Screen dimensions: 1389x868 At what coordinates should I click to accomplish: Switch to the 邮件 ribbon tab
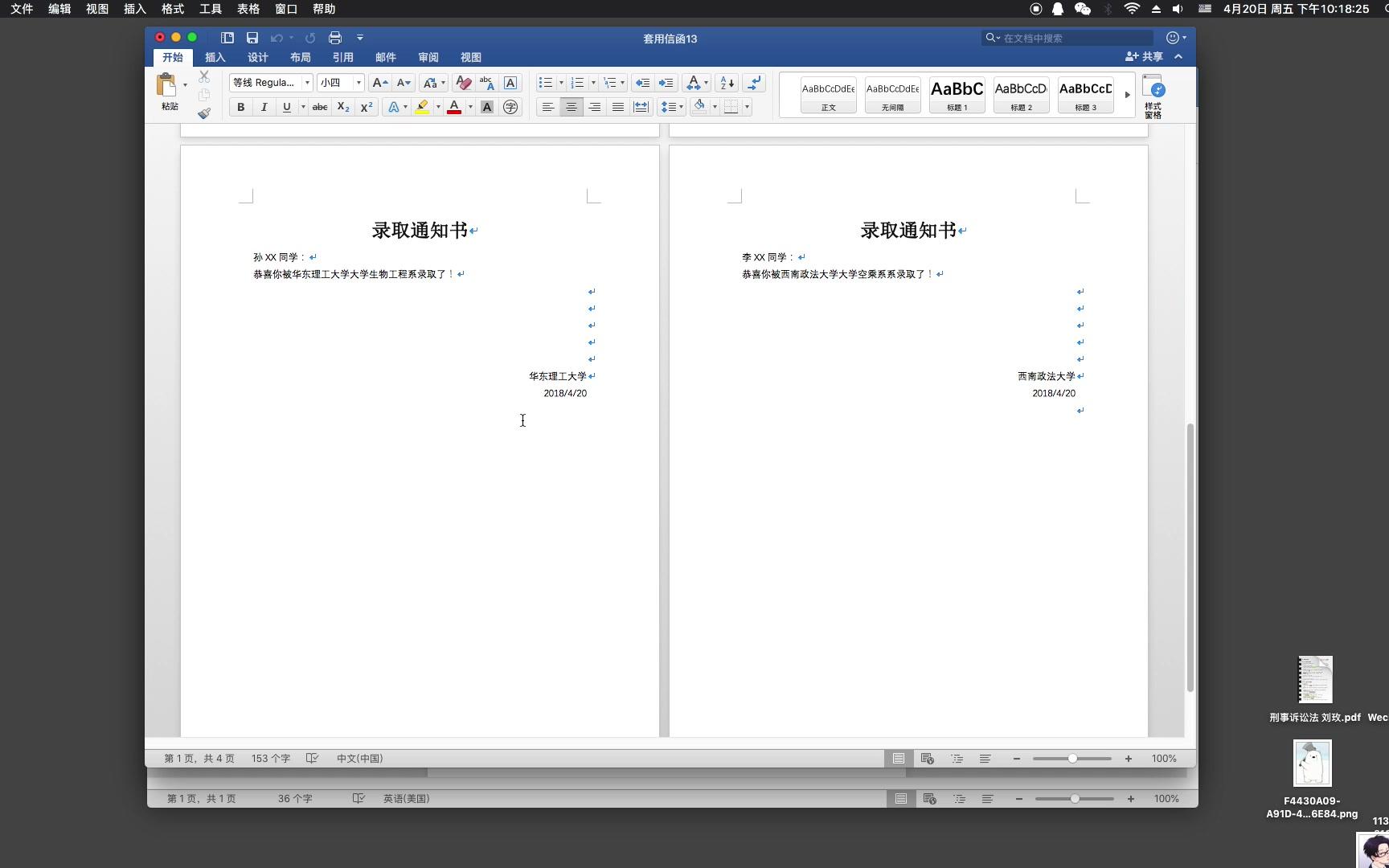386,57
